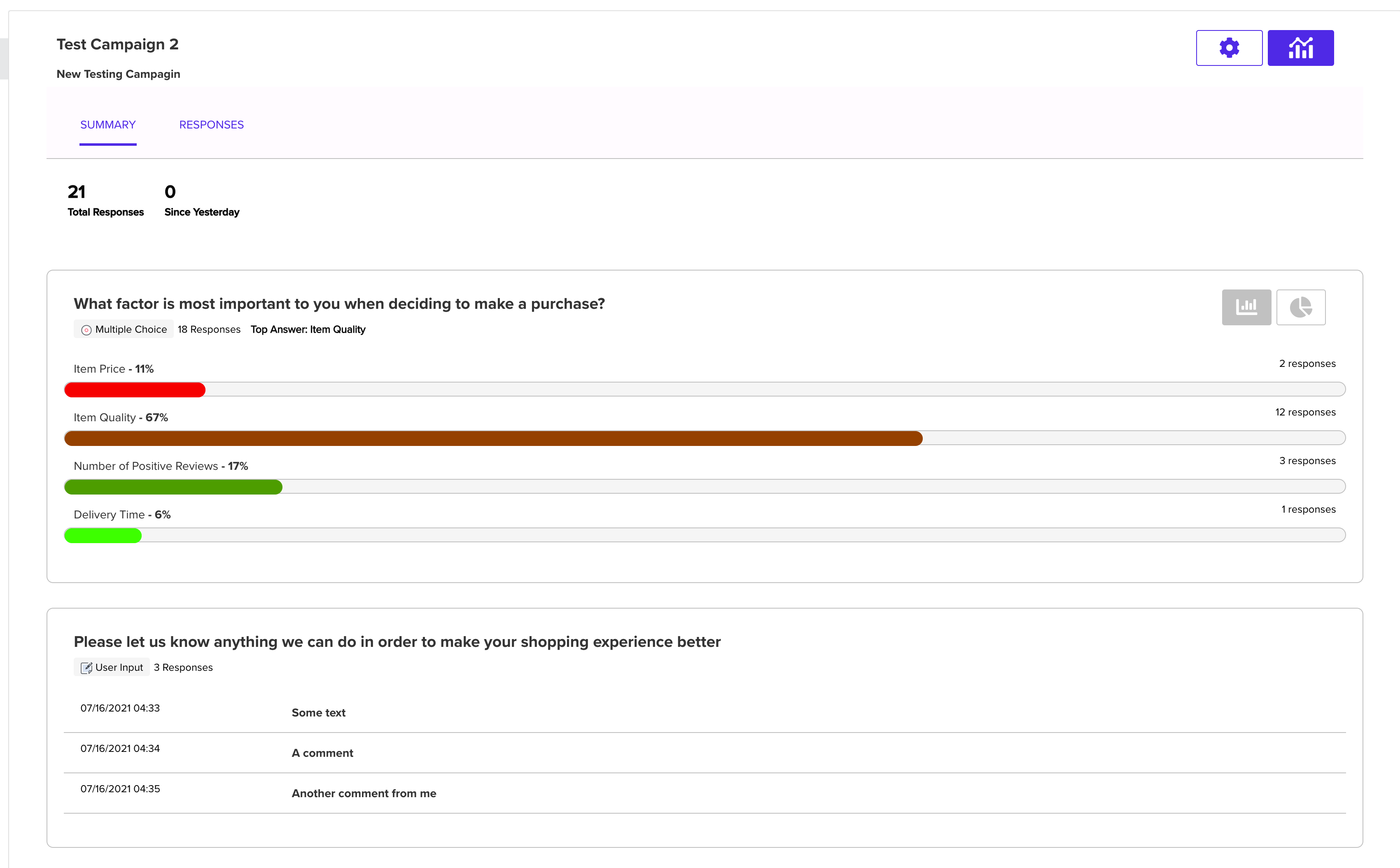Click the Multiple Choice radio icon
The width and height of the screenshot is (1400, 868).
pos(86,329)
